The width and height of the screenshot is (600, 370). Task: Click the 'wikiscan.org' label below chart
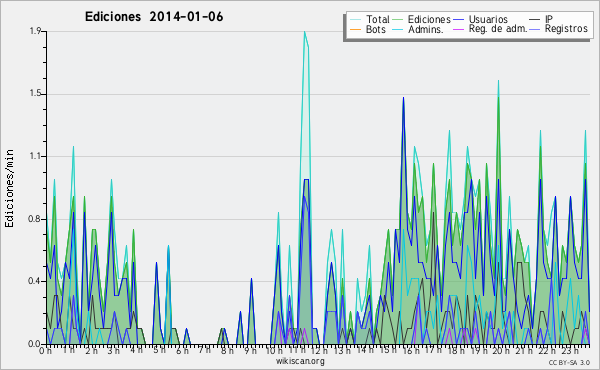point(300,361)
